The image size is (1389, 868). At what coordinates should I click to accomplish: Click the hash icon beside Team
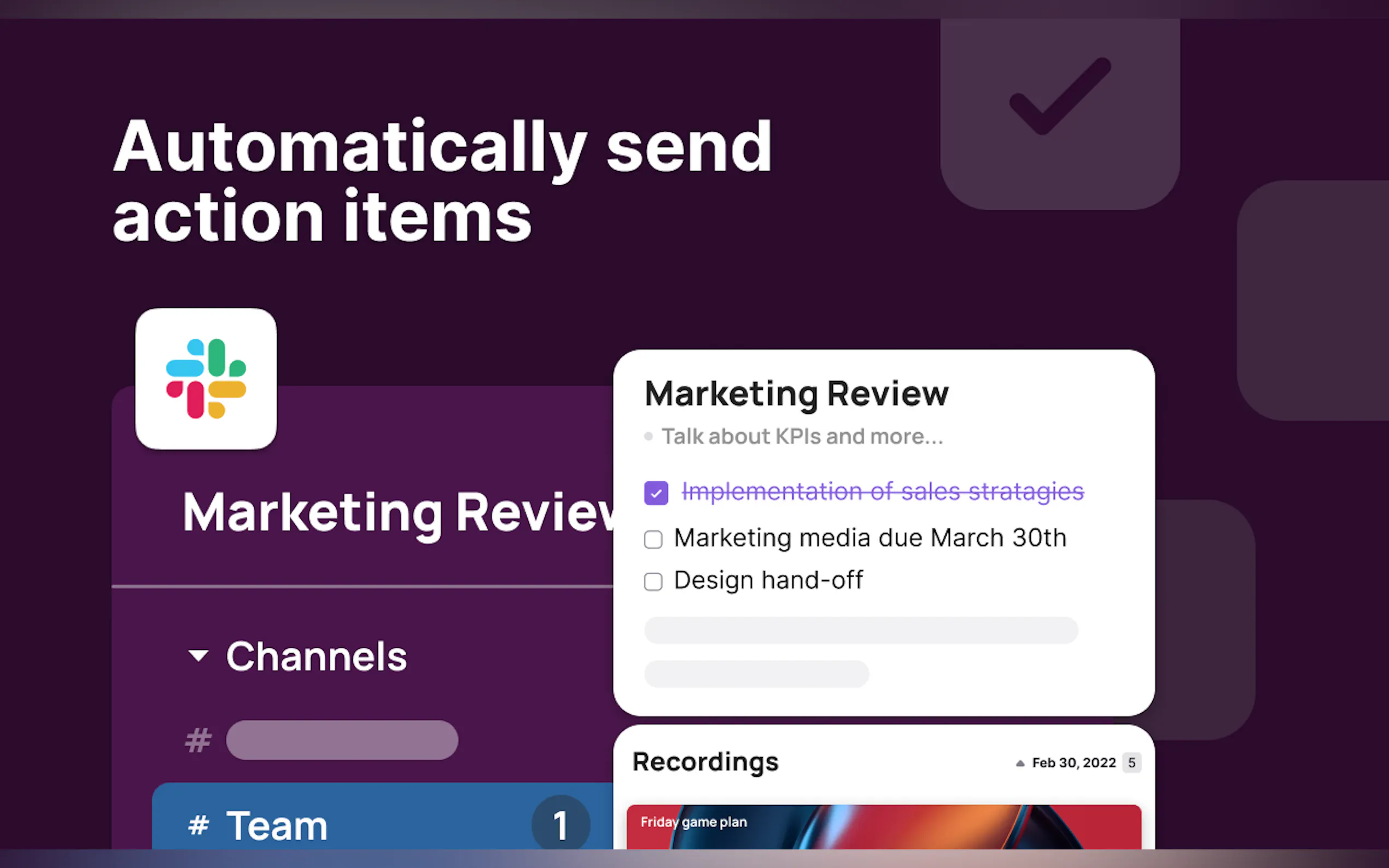tap(198, 825)
